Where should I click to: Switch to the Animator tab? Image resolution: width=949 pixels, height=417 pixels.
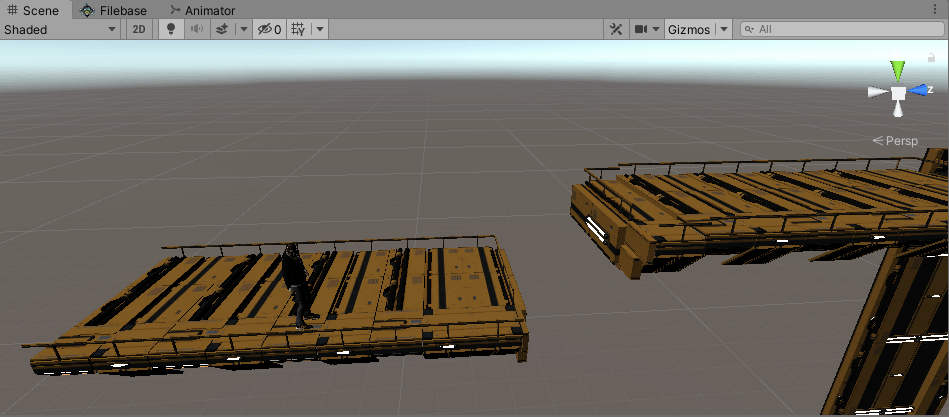click(202, 10)
